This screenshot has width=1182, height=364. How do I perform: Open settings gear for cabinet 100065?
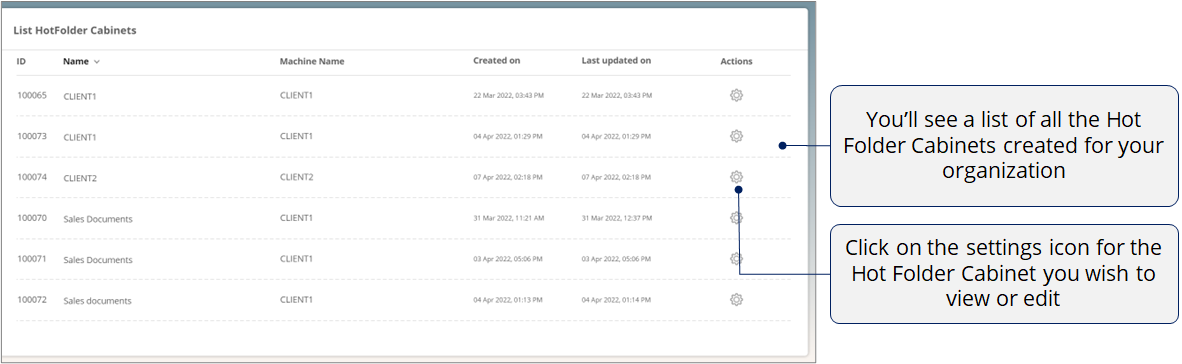736,95
